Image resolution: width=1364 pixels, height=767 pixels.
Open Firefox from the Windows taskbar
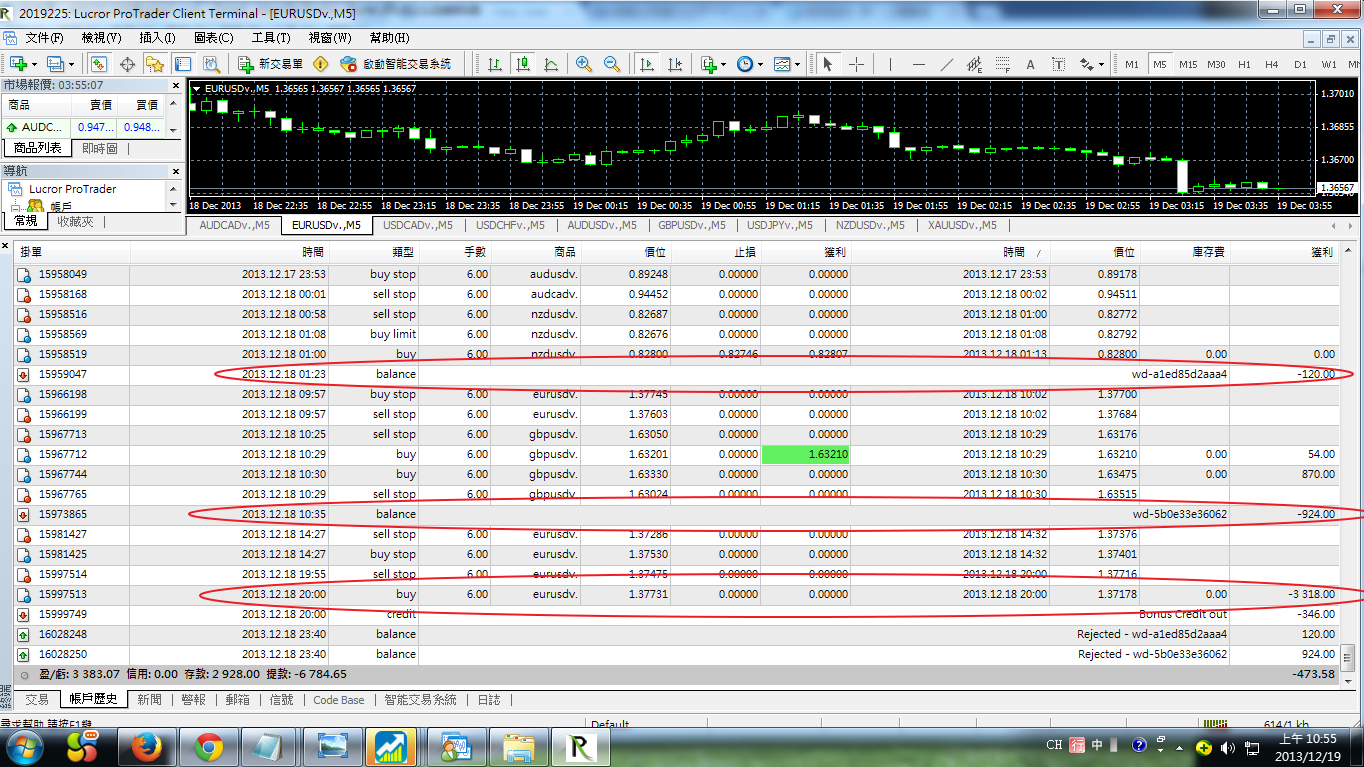click(146, 746)
